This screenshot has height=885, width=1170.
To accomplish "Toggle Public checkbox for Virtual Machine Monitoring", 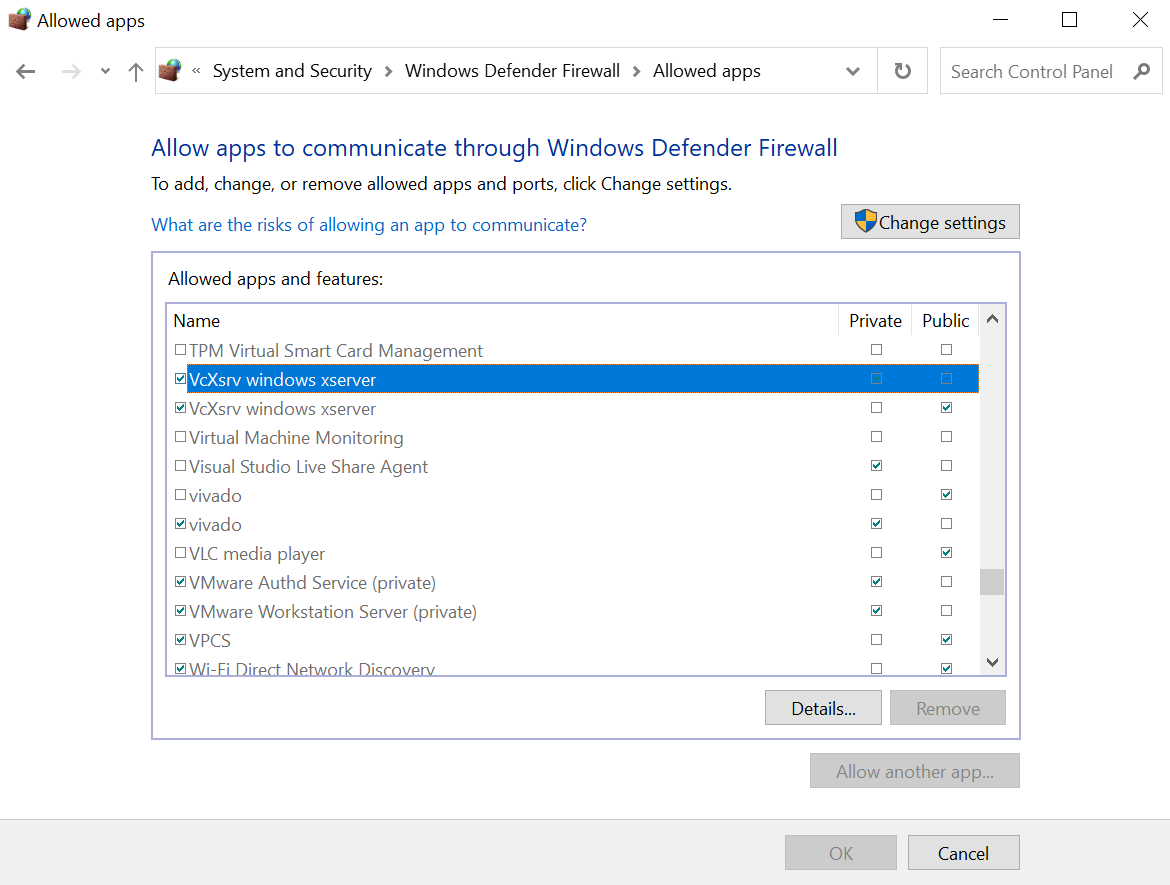I will pyautogui.click(x=946, y=437).
